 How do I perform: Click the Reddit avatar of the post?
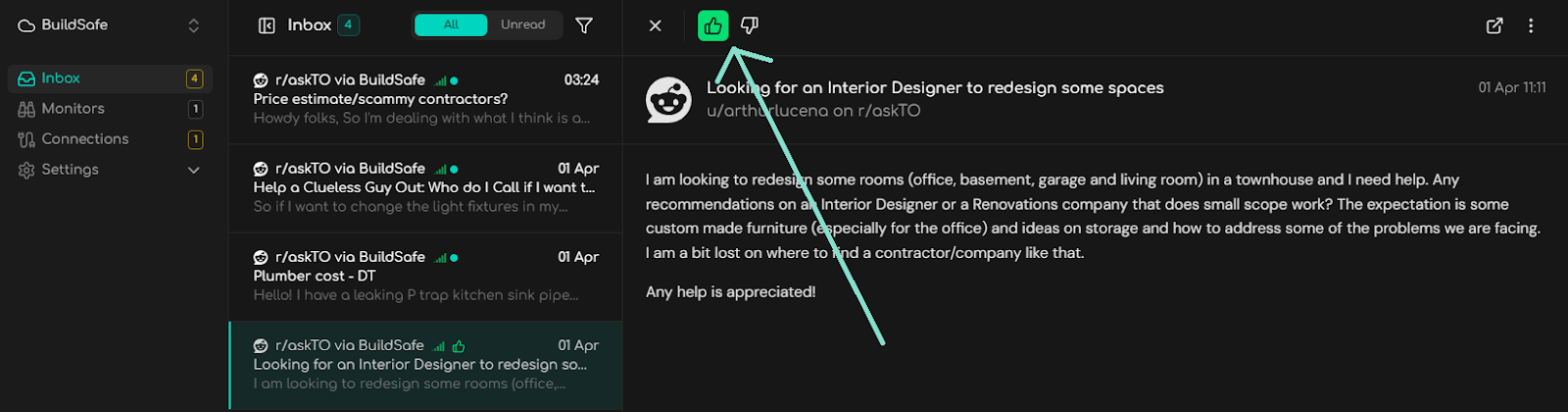click(668, 99)
